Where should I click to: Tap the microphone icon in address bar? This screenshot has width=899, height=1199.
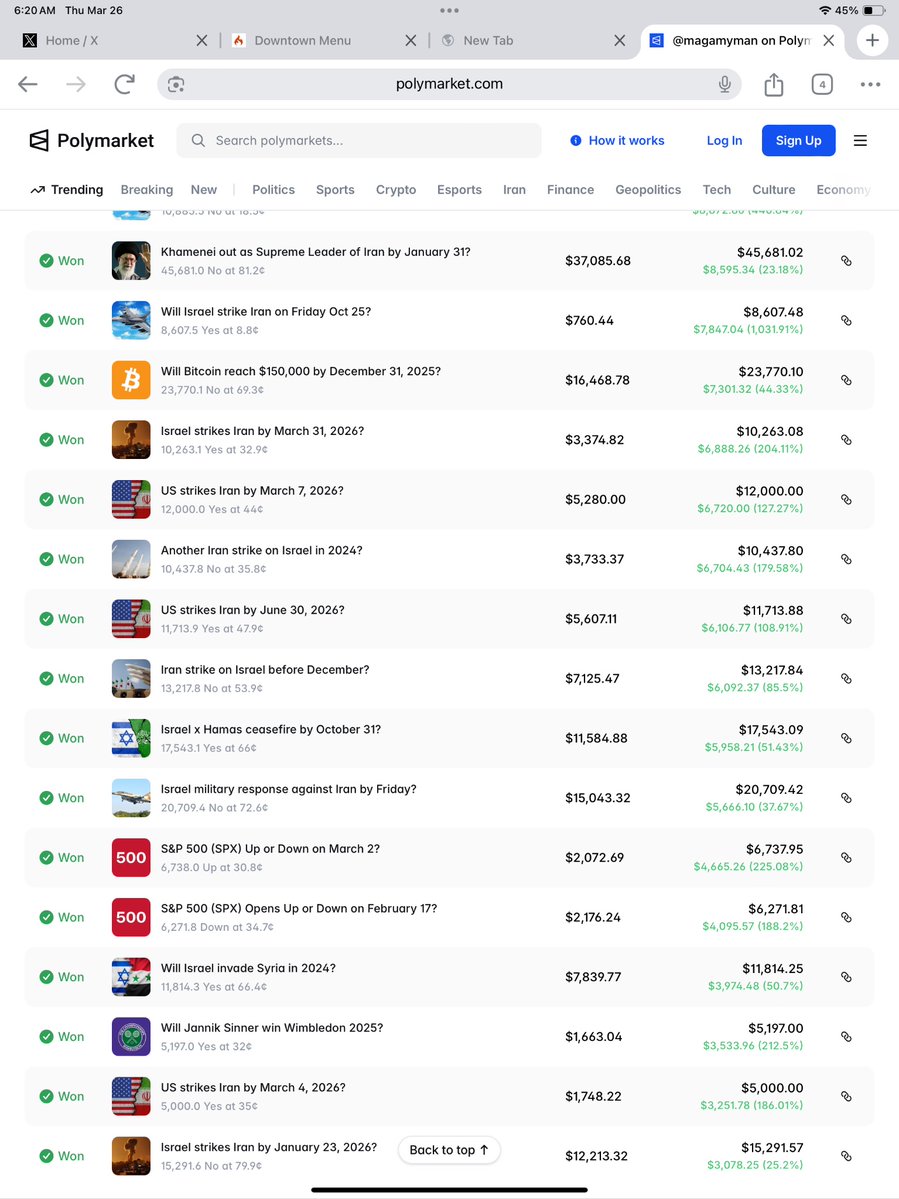pos(724,84)
